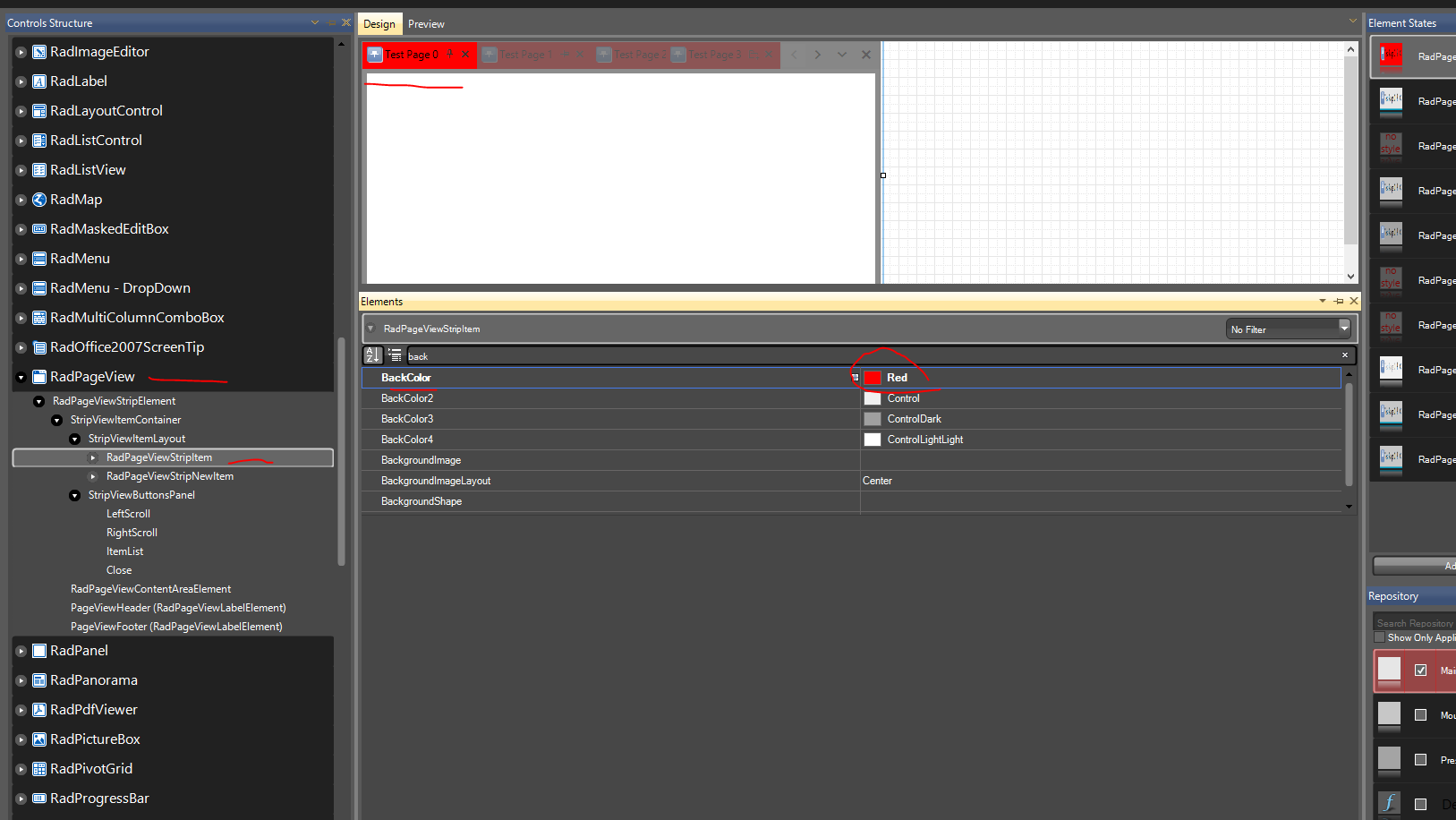Open the page view item list arrow
The width and height of the screenshot is (1456, 820).
[841, 55]
